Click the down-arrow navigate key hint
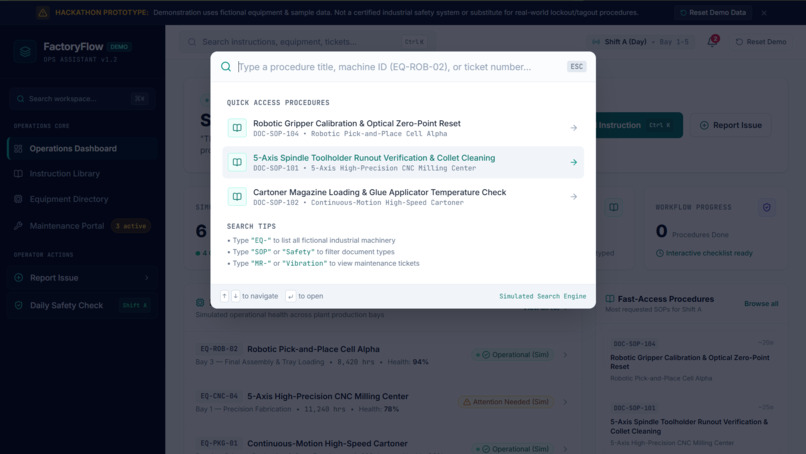The width and height of the screenshot is (806, 454). 235,296
